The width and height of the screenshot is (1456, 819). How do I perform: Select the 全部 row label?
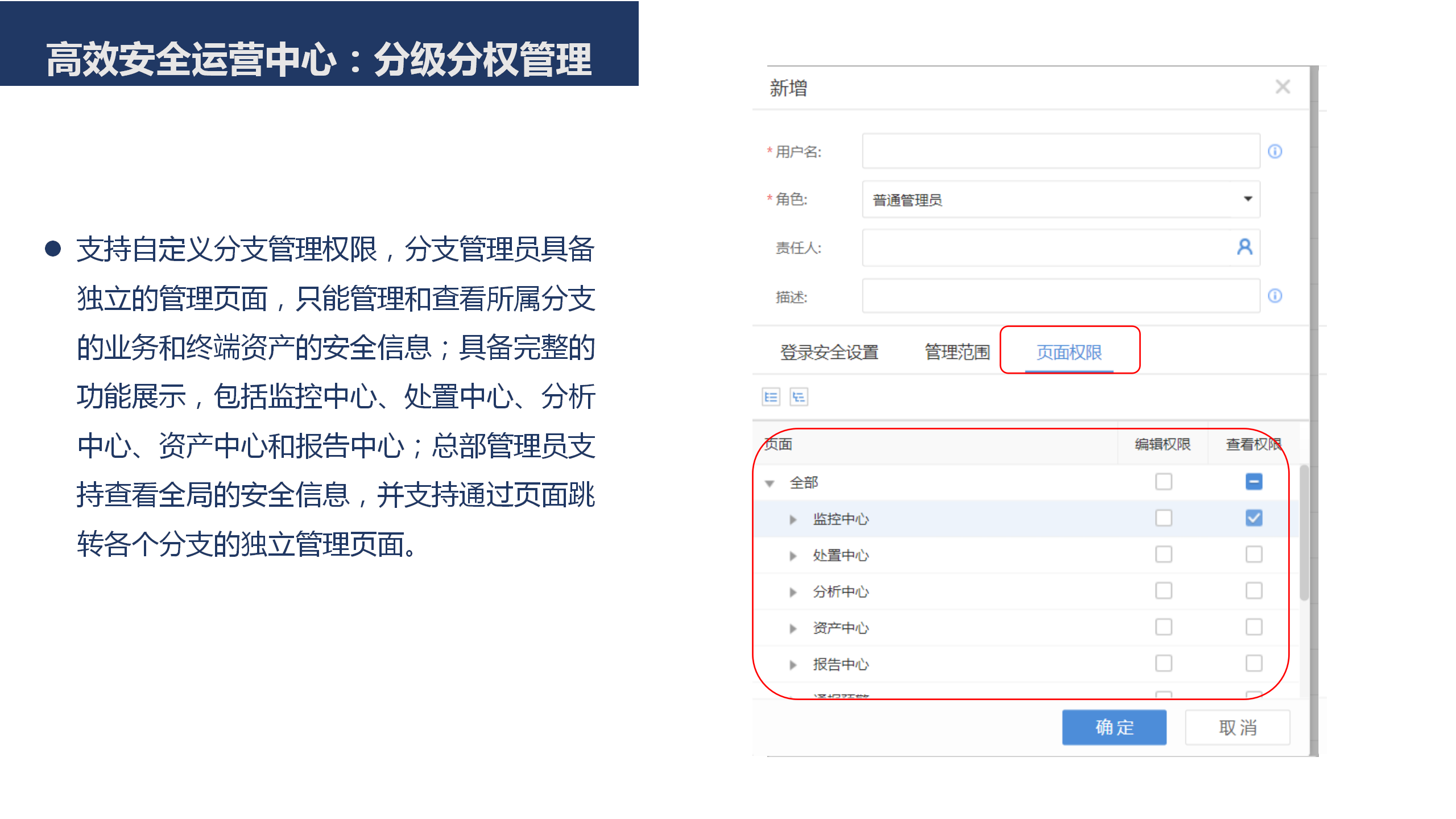point(804,483)
